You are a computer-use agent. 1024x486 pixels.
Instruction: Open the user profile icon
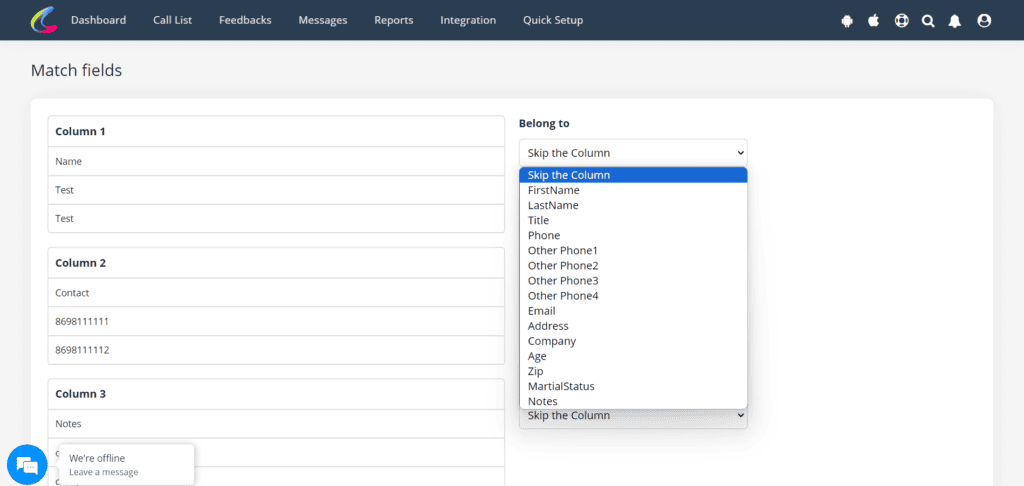point(984,21)
